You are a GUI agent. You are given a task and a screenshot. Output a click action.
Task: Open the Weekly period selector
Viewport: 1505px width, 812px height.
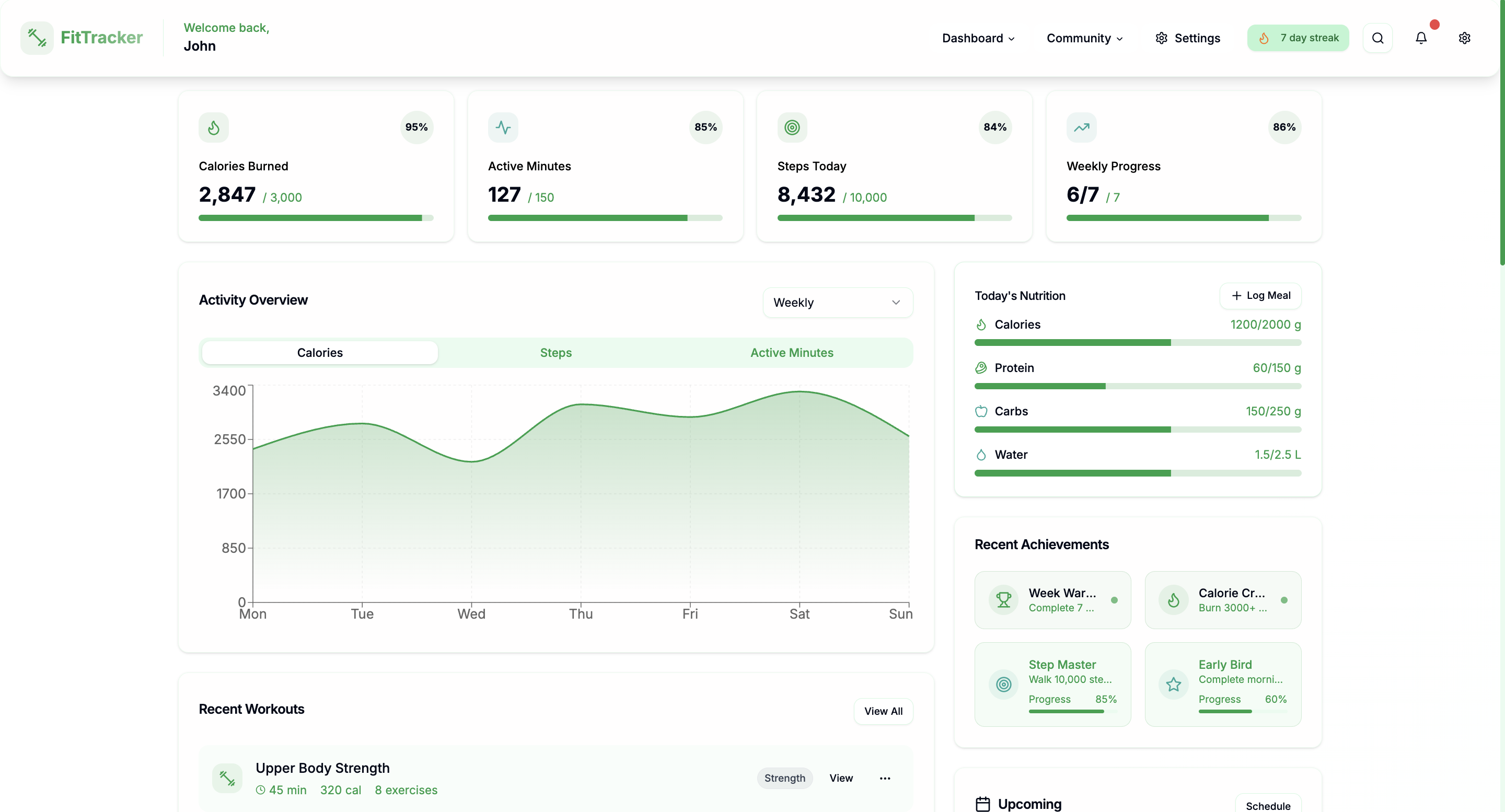coord(837,302)
